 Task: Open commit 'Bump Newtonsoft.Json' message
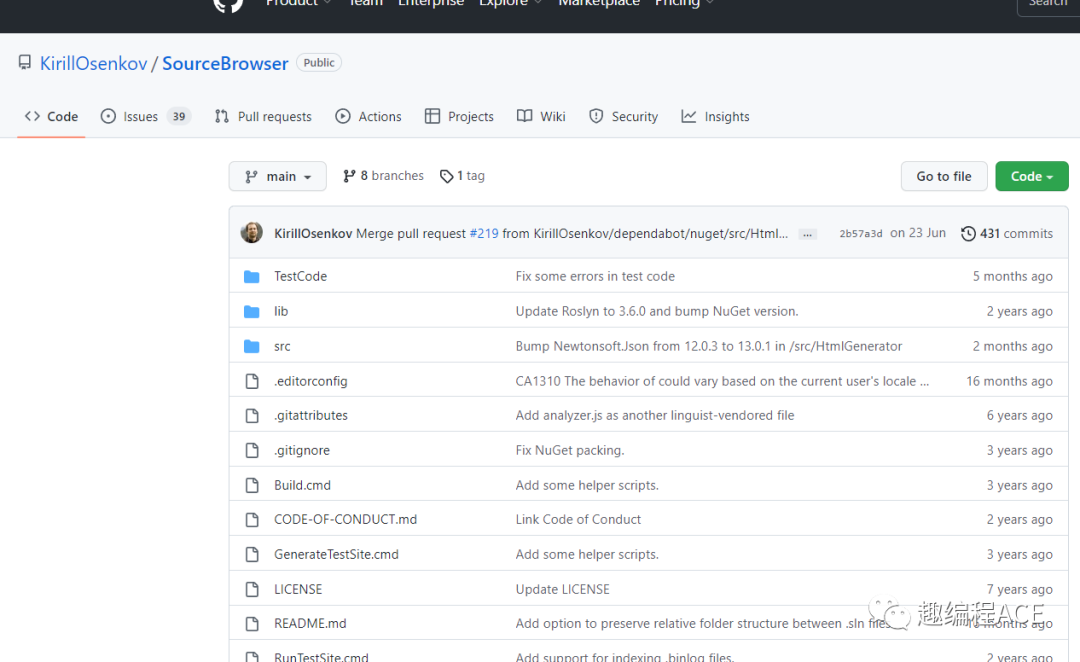[x=709, y=346]
